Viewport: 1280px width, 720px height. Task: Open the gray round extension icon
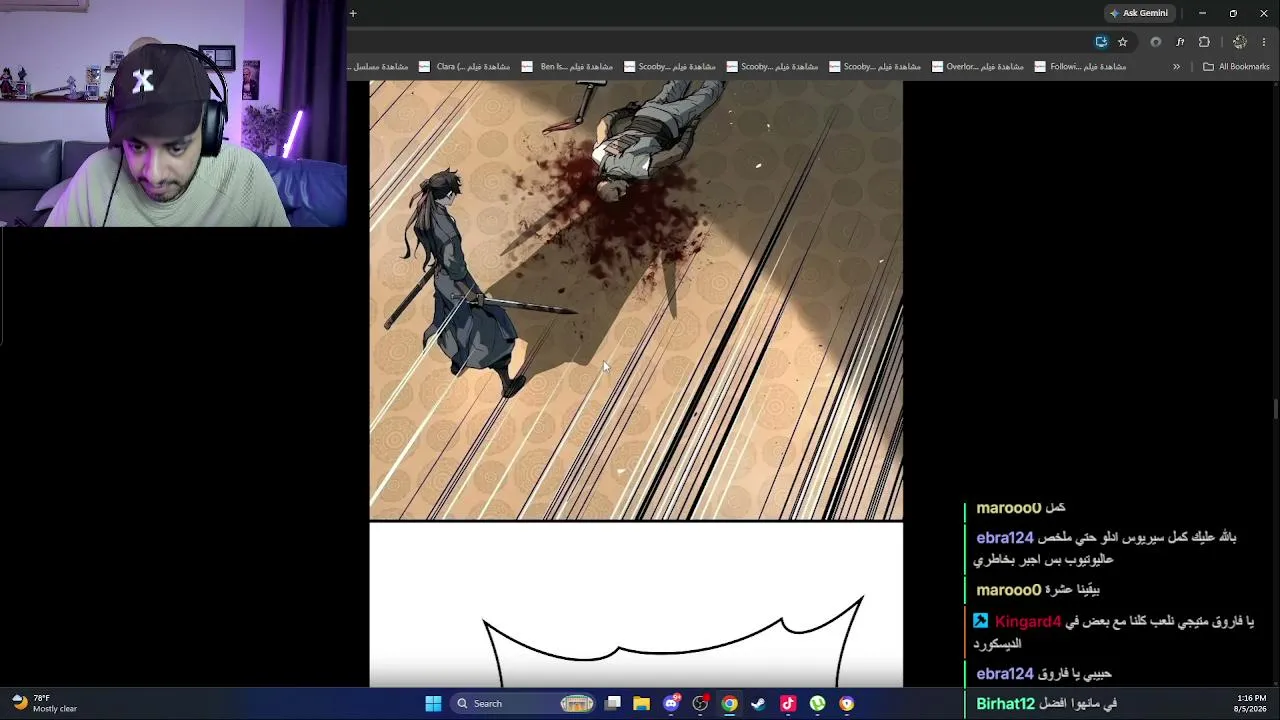point(1156,42)
